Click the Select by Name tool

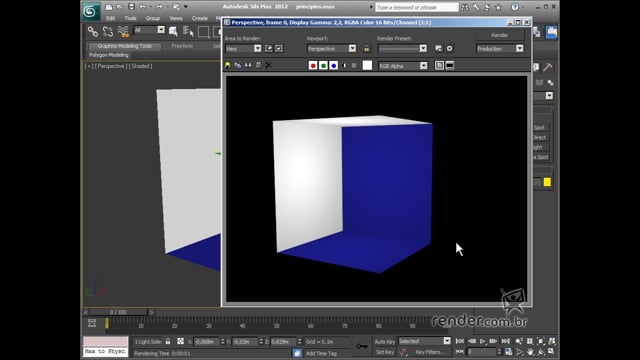coord(188,31)
